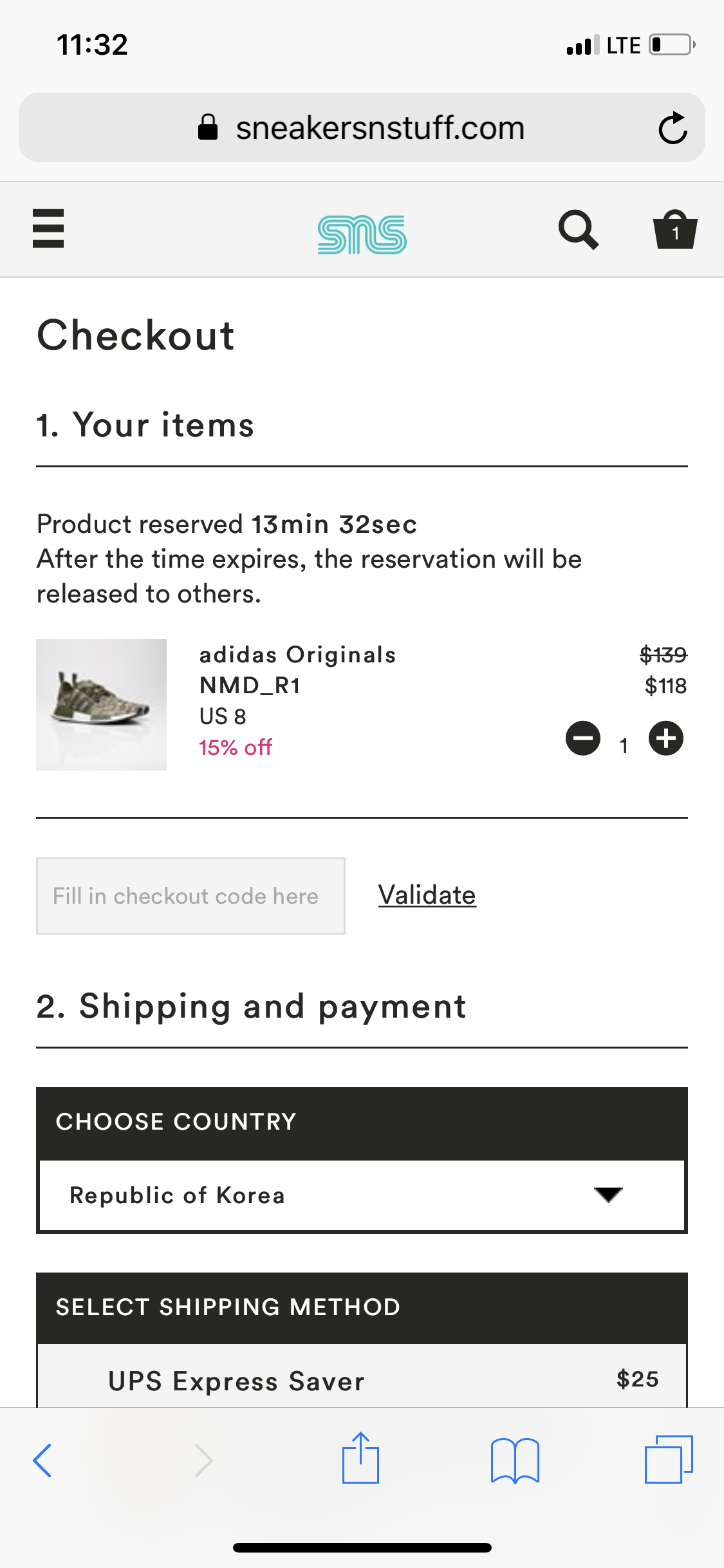
Task: Decrease item quantity with minus button
Action: (582, 738)
